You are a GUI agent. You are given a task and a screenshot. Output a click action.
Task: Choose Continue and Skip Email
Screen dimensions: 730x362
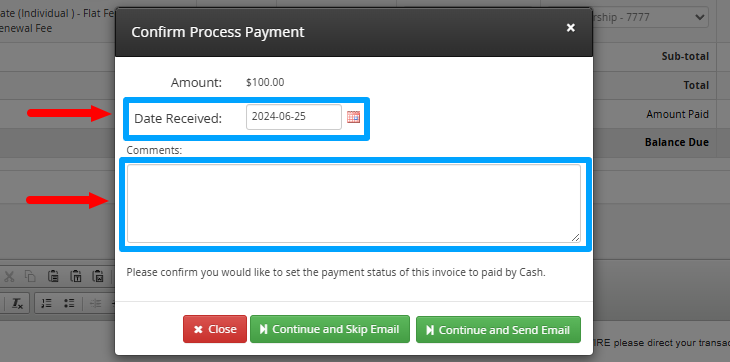tap(330, 329)
